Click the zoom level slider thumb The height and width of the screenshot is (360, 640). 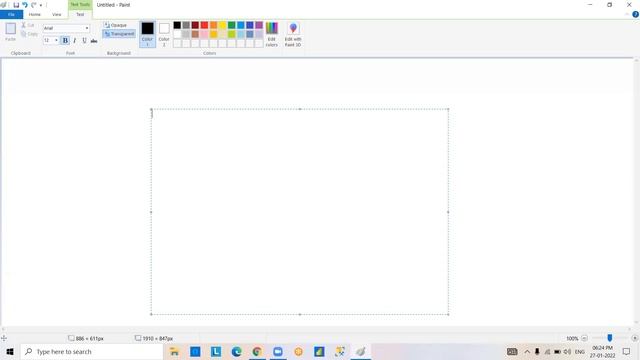610,338
